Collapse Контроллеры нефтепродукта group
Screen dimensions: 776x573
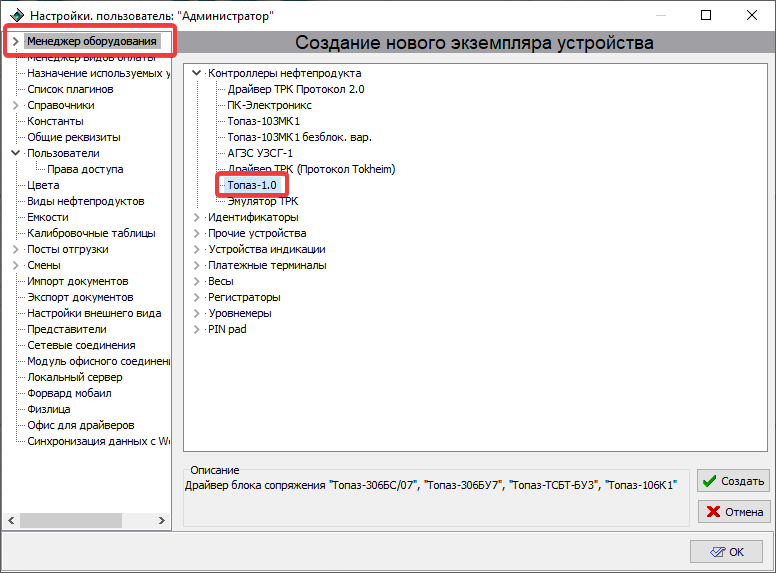(196, 73)
